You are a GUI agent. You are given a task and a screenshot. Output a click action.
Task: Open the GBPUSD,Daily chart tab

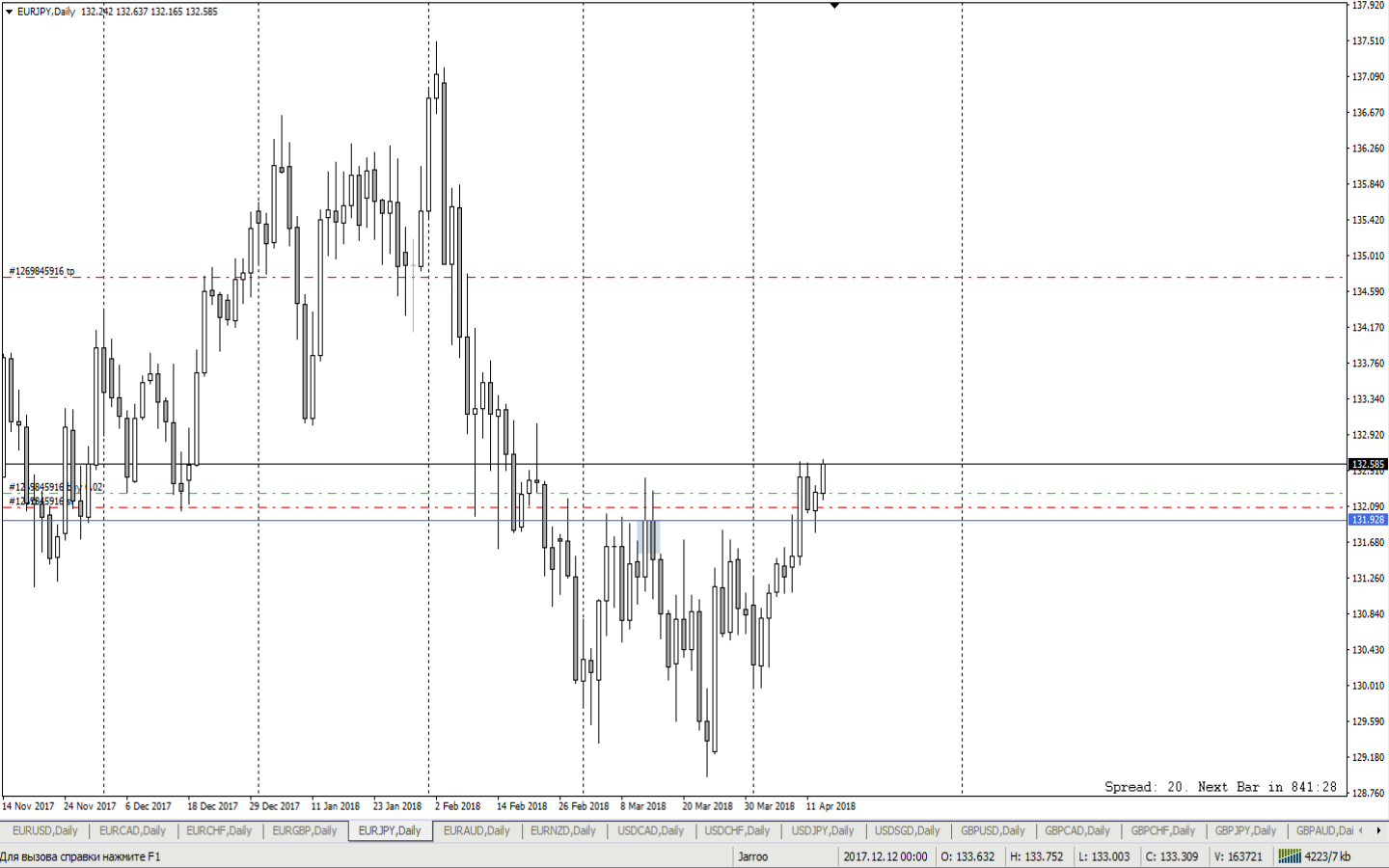[x=993, y=830]
